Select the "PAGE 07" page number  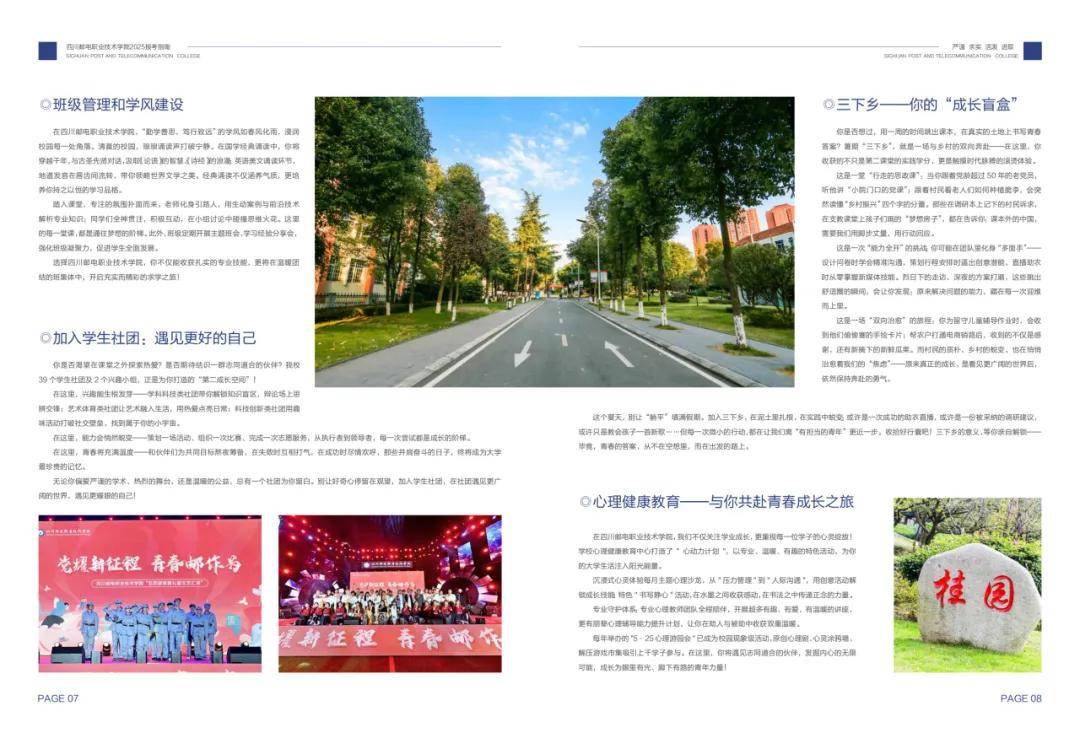[58, 699]
